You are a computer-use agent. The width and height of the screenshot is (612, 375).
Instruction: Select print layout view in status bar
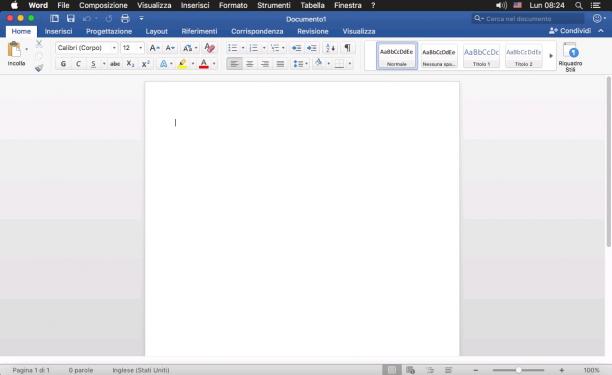pyautogui.click(x=391, y=370)
